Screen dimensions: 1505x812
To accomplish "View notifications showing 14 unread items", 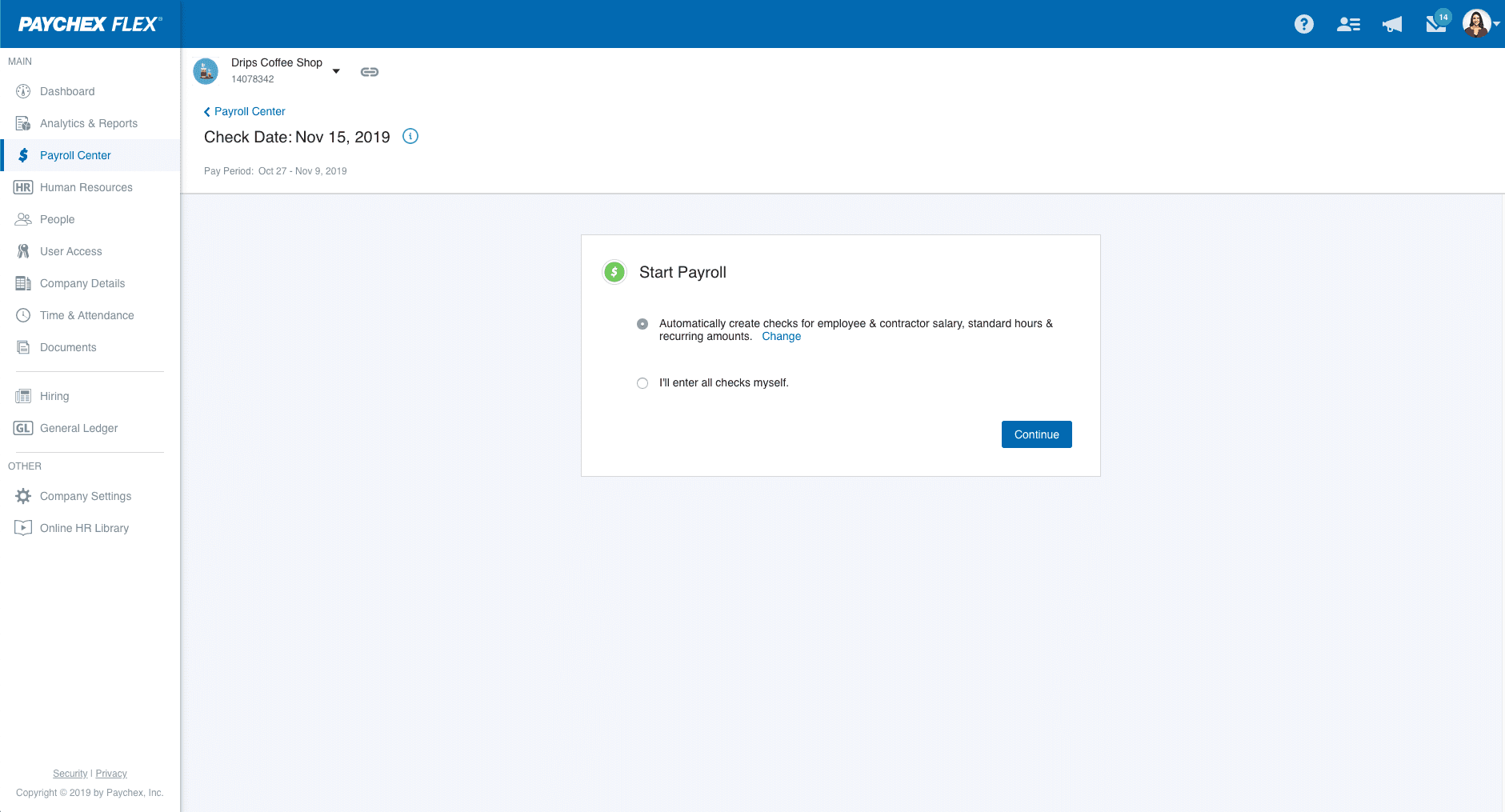I will click(1435, 24).
